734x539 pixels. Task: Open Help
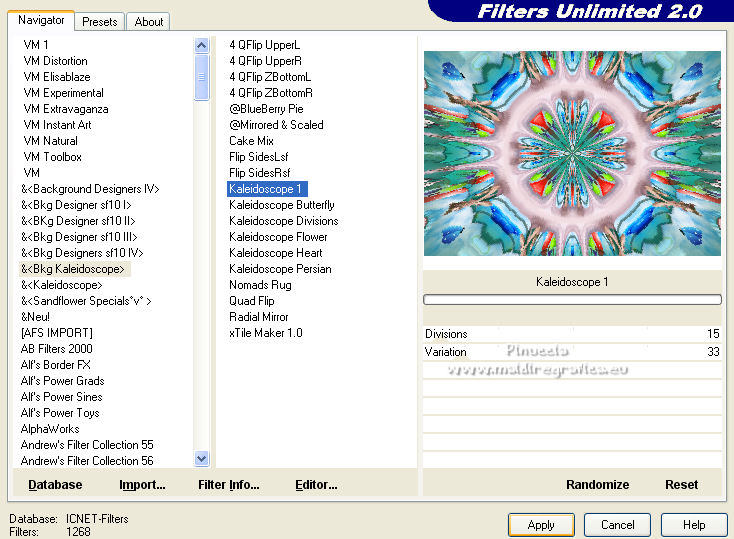[x=694, y=525]
